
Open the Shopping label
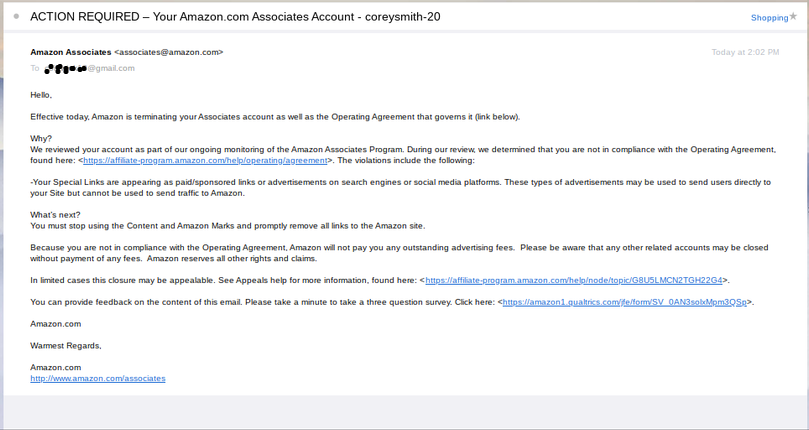click(x=769, y=18)
